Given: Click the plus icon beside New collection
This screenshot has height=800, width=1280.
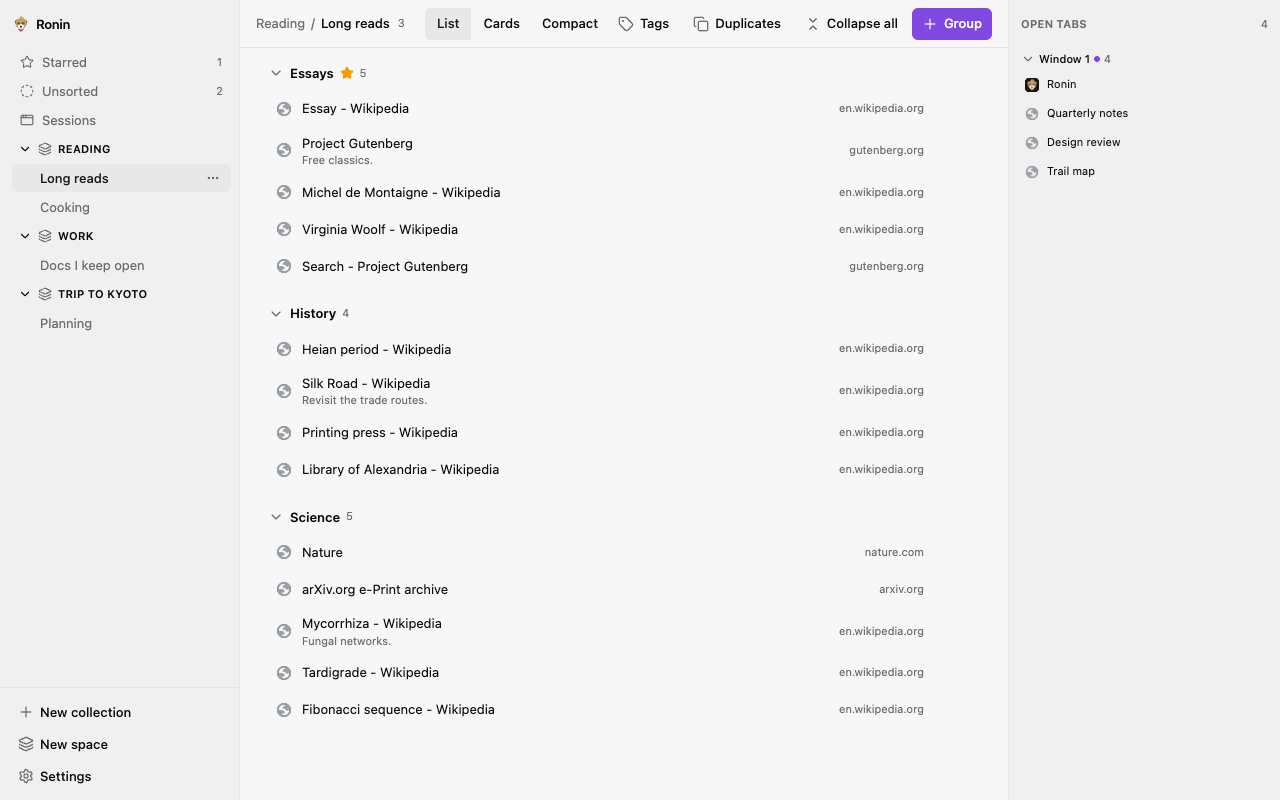Looking at the screenshot, I should tap(26, 712).
